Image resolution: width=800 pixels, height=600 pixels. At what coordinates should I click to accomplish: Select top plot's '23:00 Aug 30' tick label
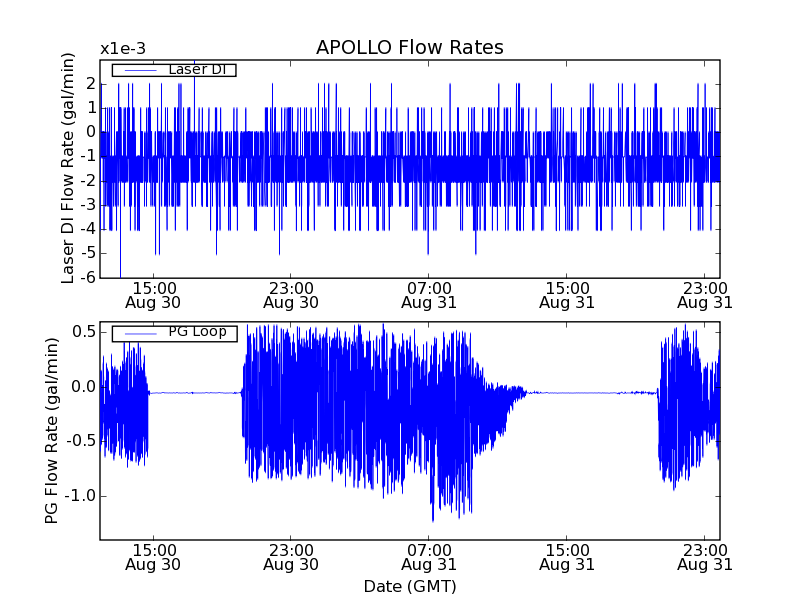coord(291,294)
